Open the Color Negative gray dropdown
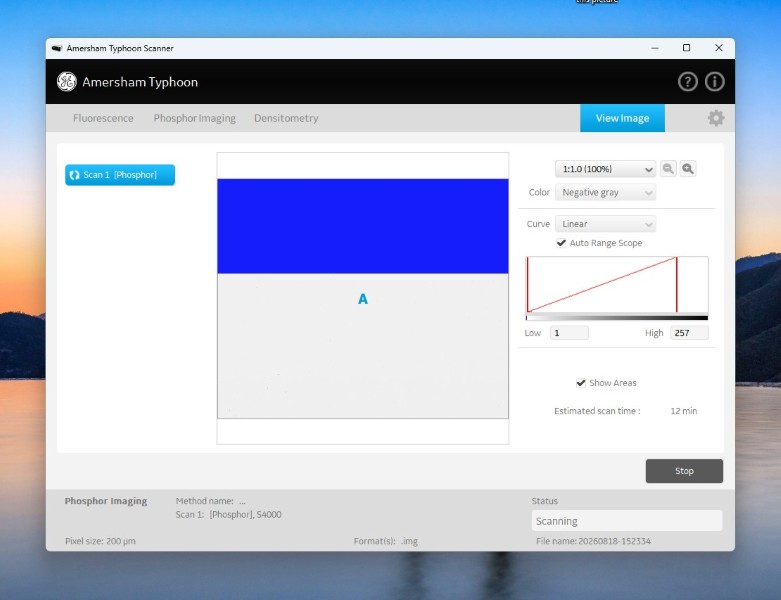Screen dimensions: 781x600 click(605, 192)
